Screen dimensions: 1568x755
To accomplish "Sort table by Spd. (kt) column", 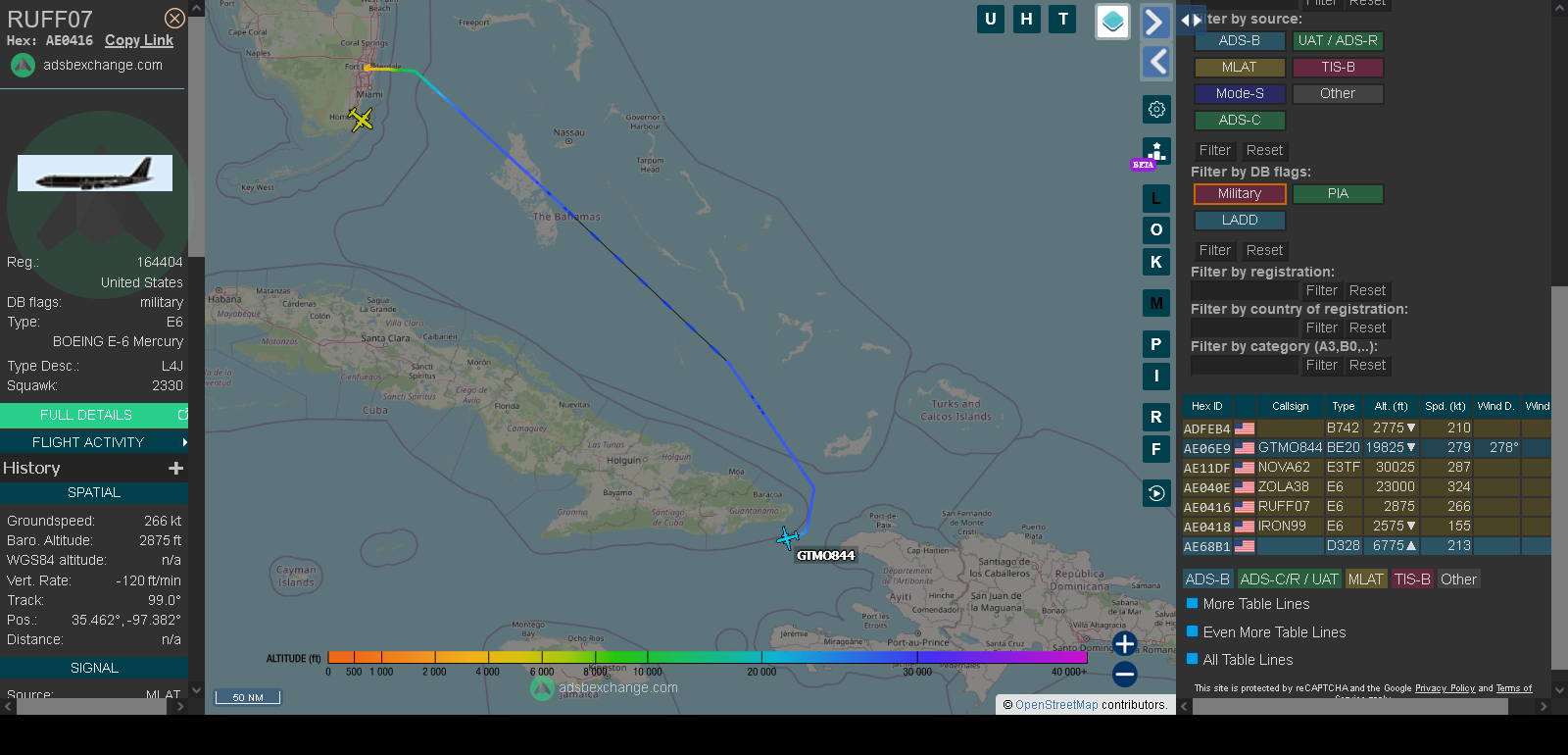I will (1445, 406).
